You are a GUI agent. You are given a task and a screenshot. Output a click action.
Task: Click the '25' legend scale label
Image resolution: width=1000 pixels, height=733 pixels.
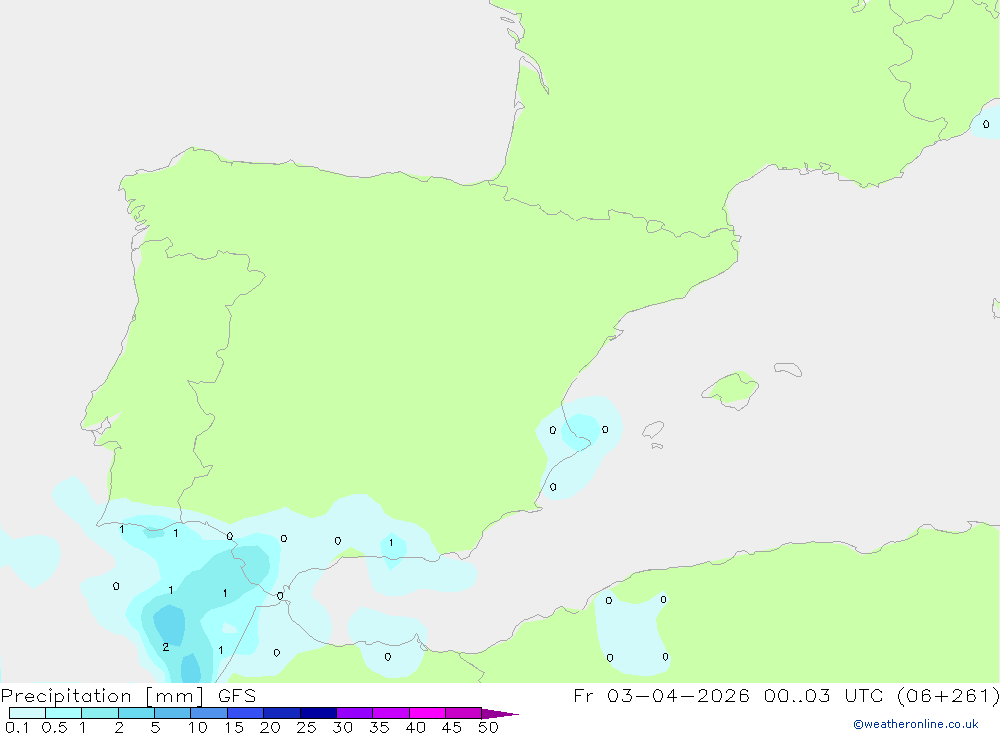(306, 727)
